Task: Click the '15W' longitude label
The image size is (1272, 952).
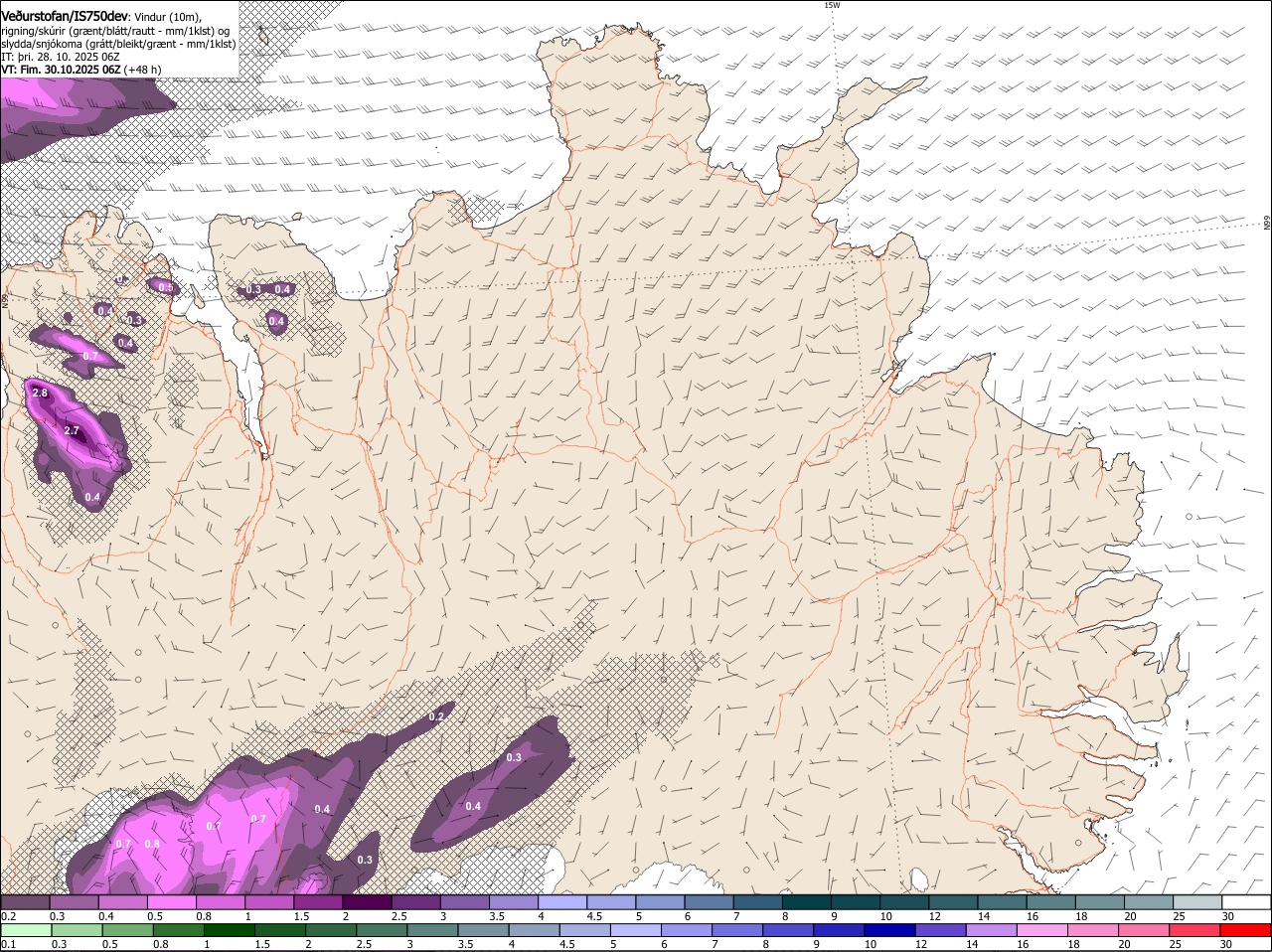Action: pos(832,5)
